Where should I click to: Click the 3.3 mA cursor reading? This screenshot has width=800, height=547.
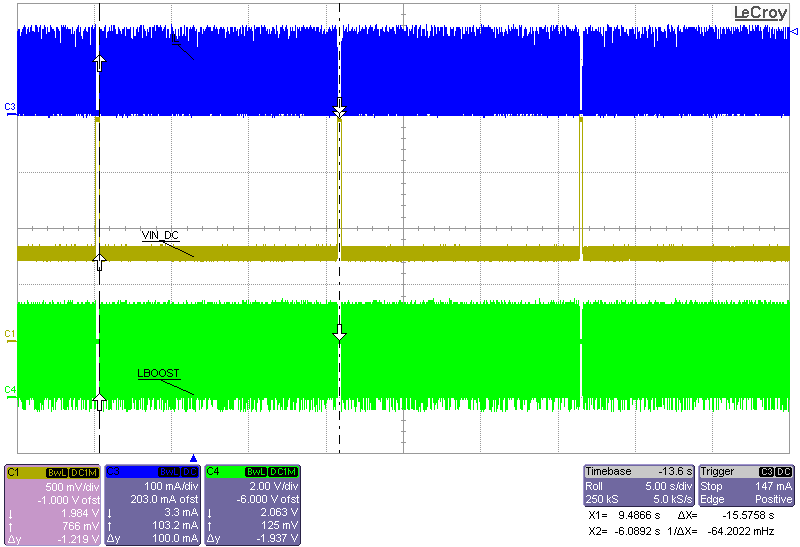click(181, 512)
